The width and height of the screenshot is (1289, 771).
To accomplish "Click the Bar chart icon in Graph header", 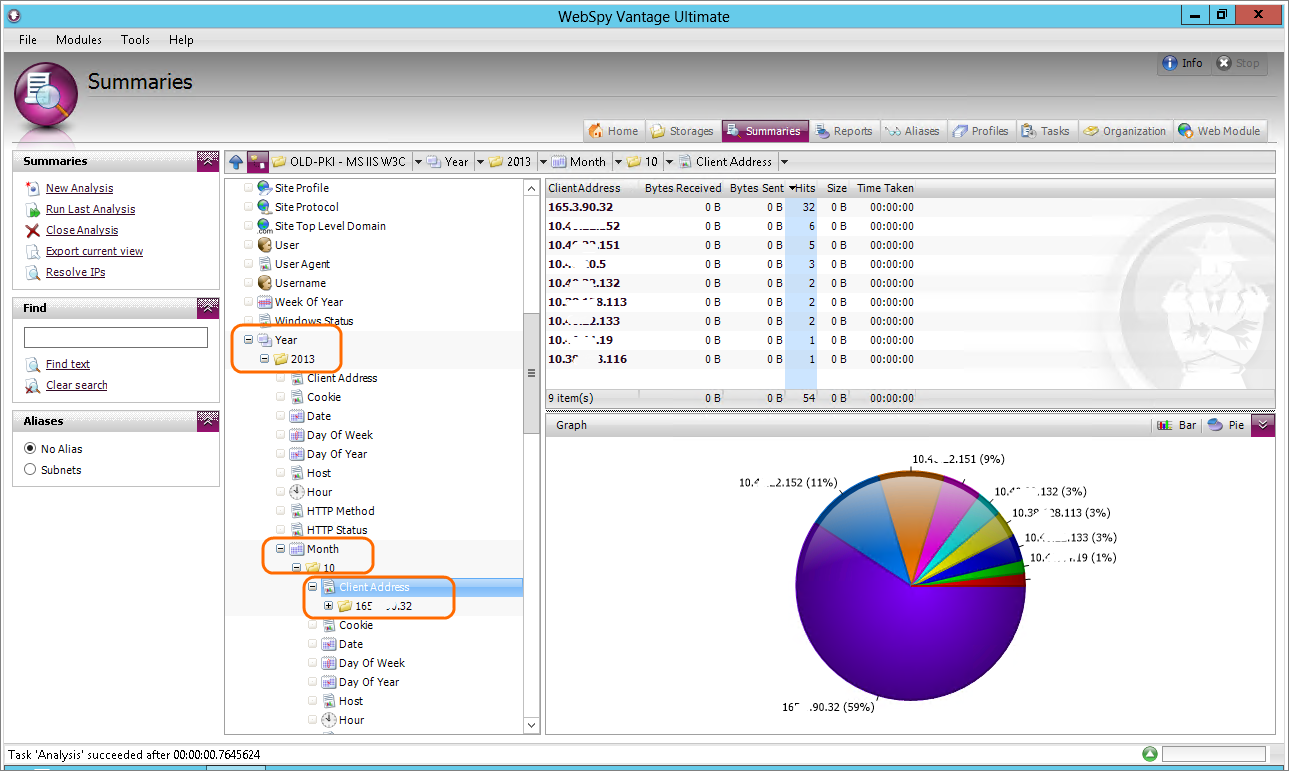I will click(1165, 425).
